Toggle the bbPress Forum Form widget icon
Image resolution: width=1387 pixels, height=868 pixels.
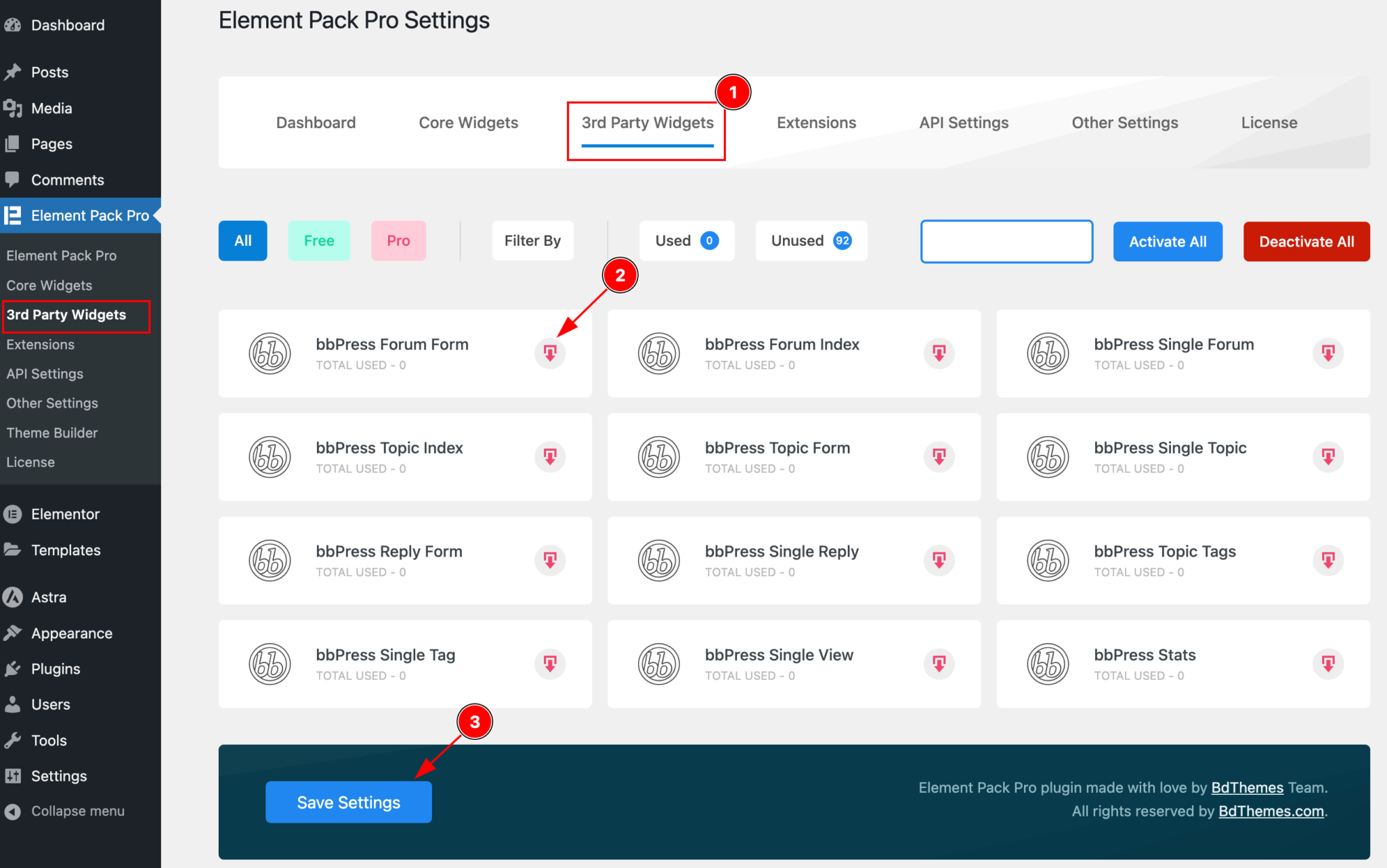(x=550, y=353)
